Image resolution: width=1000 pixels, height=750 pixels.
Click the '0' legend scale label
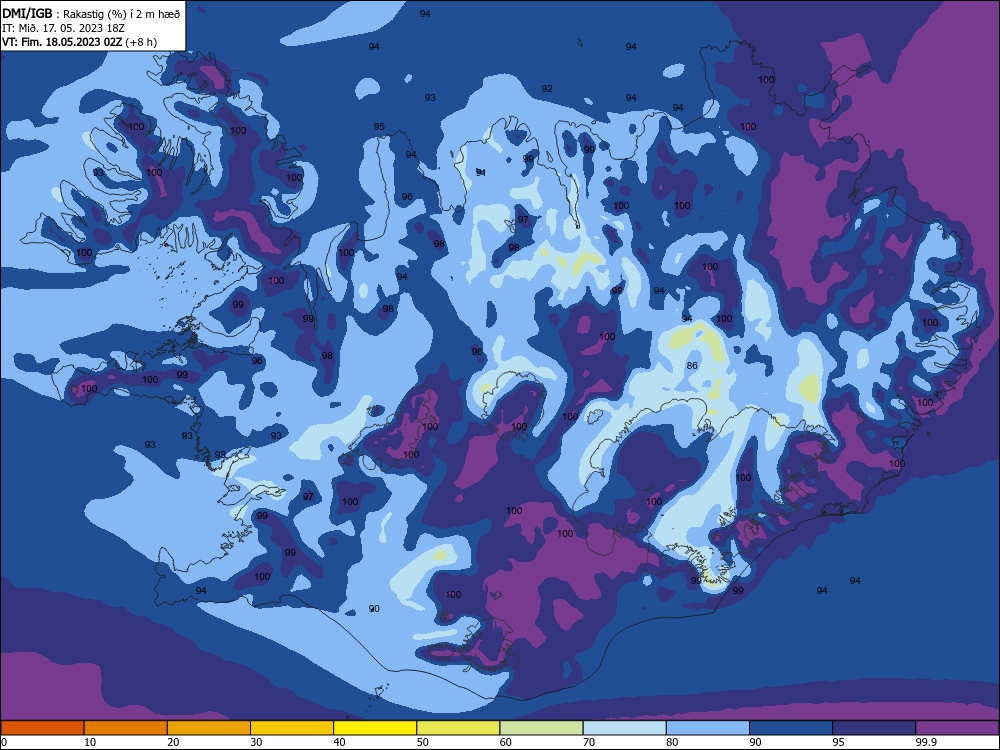pyautogui.click(x=4, y=742)
